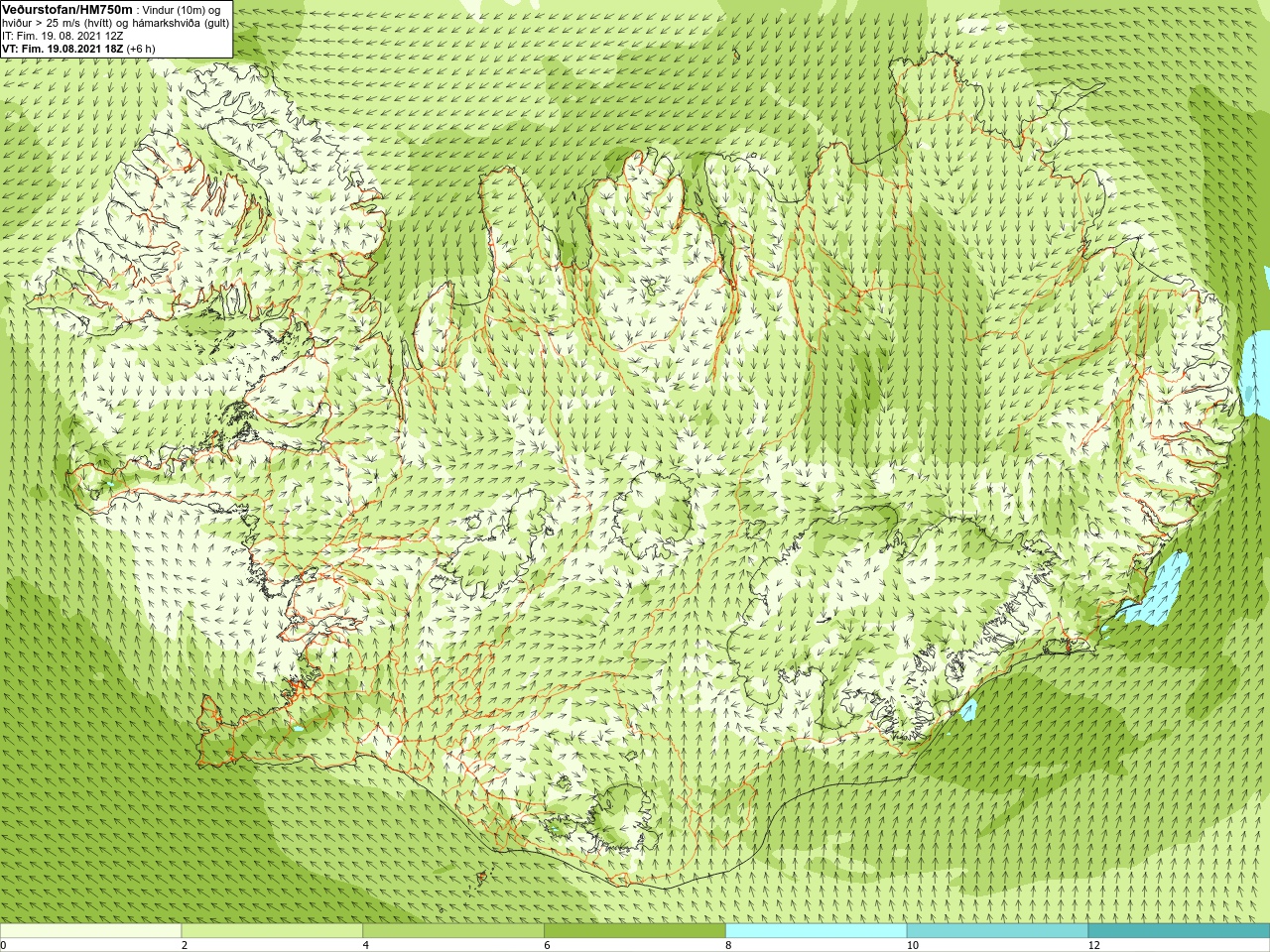1270x952 pixels.
Task: Click the "2" tick label on the color scale
Action: coord(185,946)
